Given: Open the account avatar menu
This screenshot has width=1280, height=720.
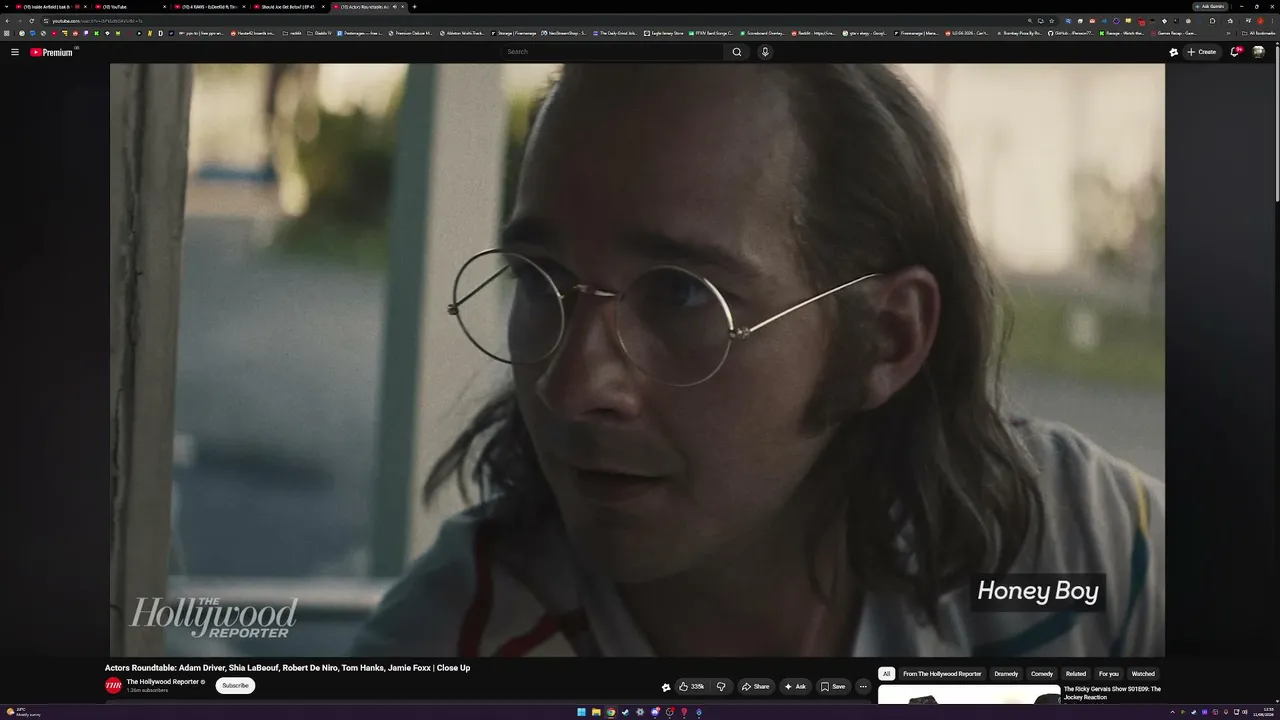Looking at the screenshot, I should tap(1259, 52).
